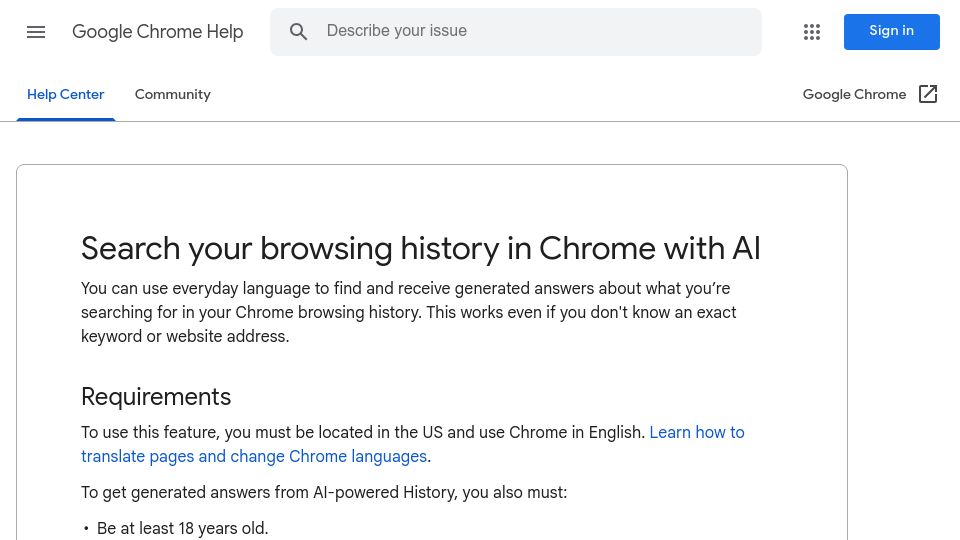960x540 pixels.
Task: Click the article heading about searching browsing history
Action: pos(421,249)
